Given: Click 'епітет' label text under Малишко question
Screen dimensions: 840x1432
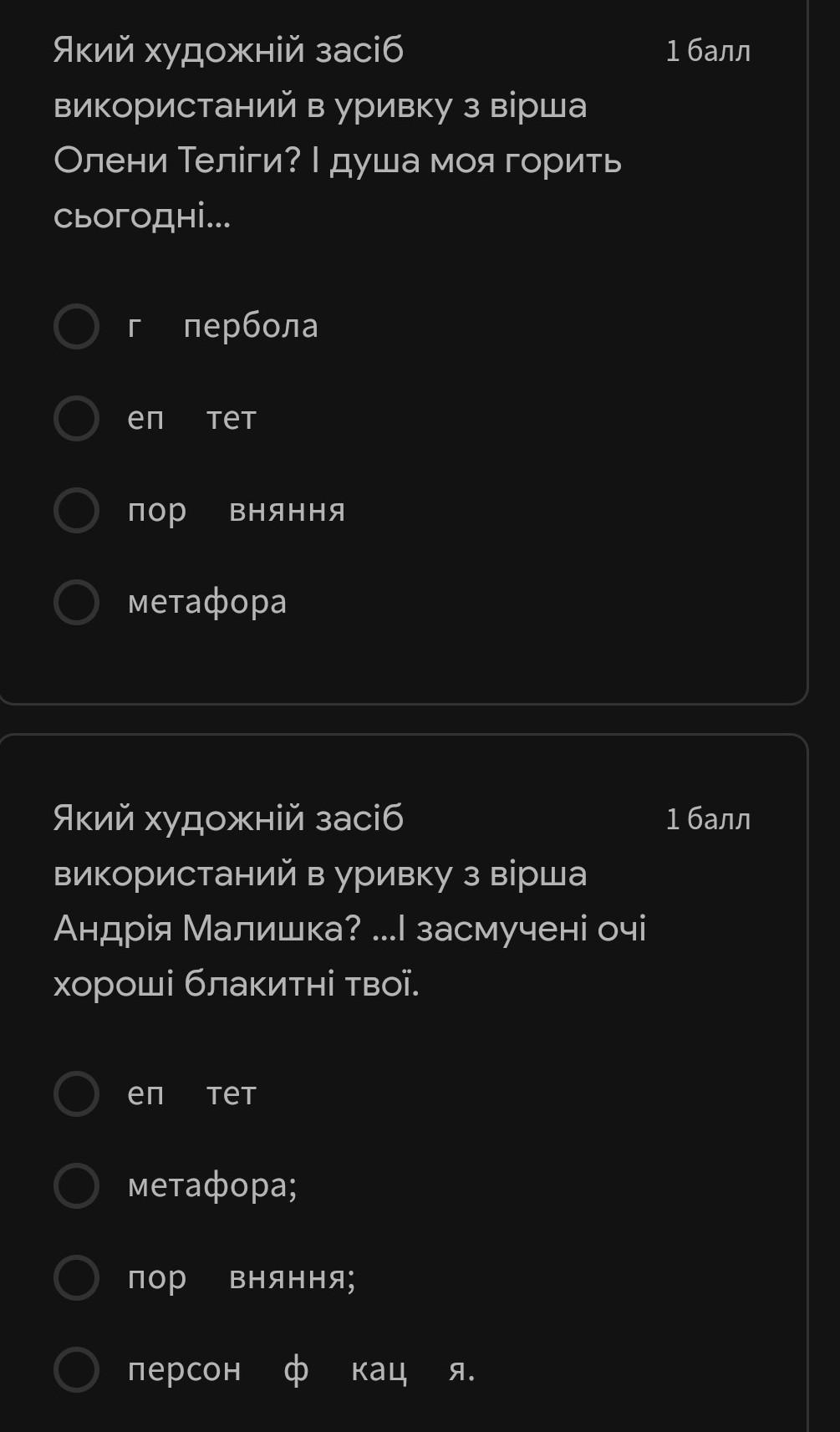Looking at the screenshot, I should tap(192, 1093).
